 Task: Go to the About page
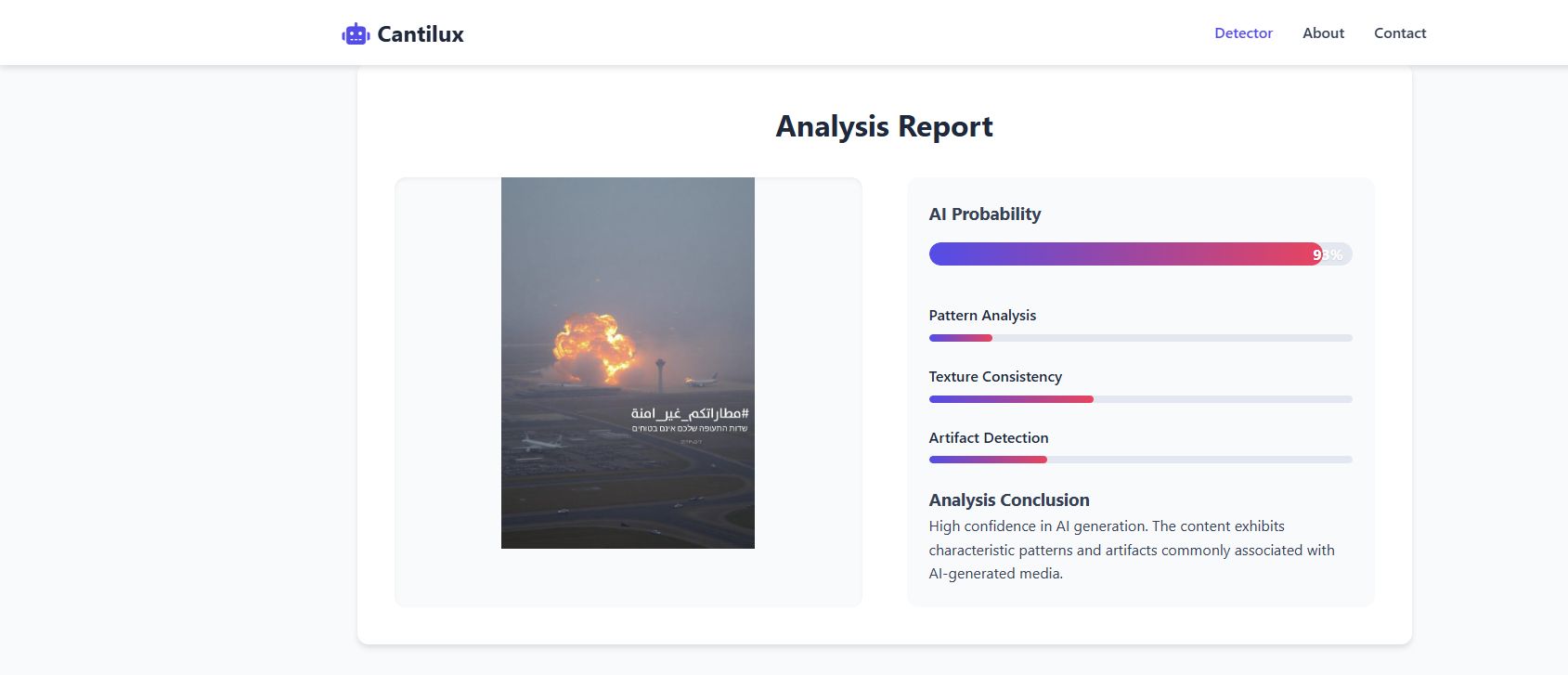click(1323, 32)
